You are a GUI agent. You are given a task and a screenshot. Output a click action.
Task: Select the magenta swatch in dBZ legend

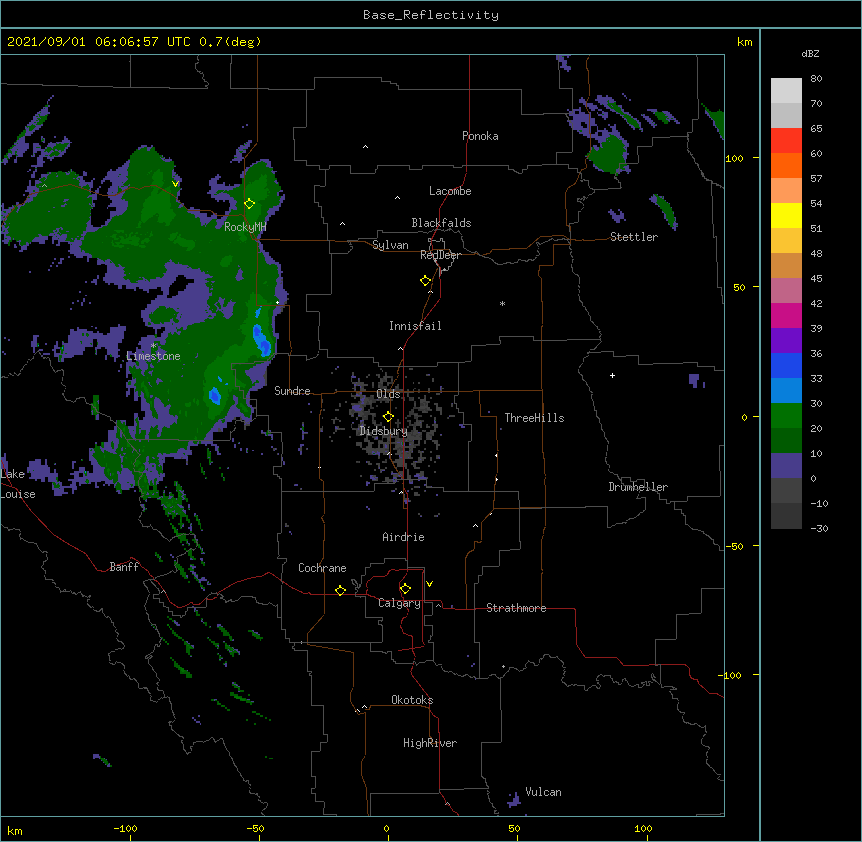point(786,315)
